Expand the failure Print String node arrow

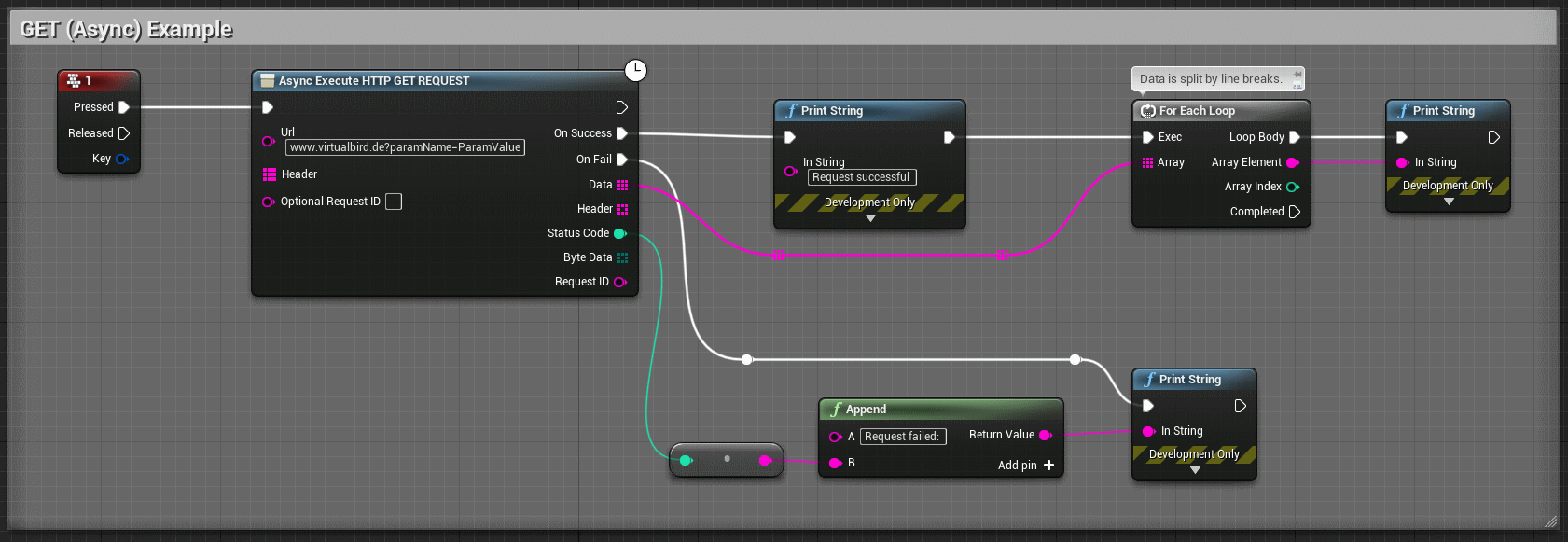point(1195,471)
